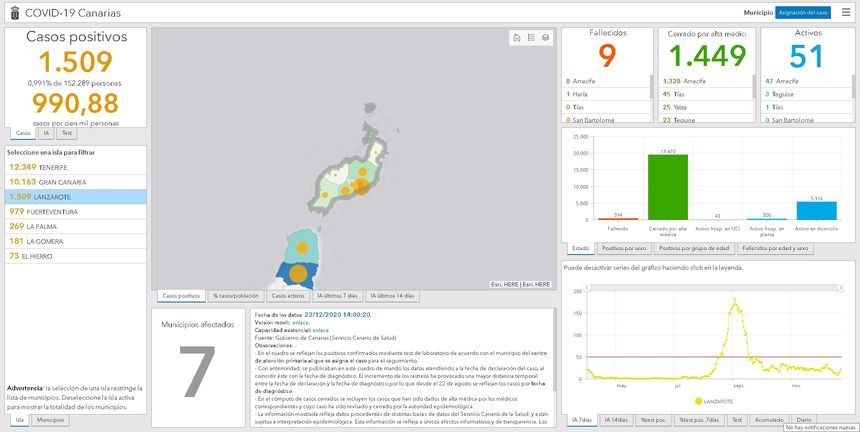
Task: Click the Canarias government crest logo
Action: pos(9,12)
